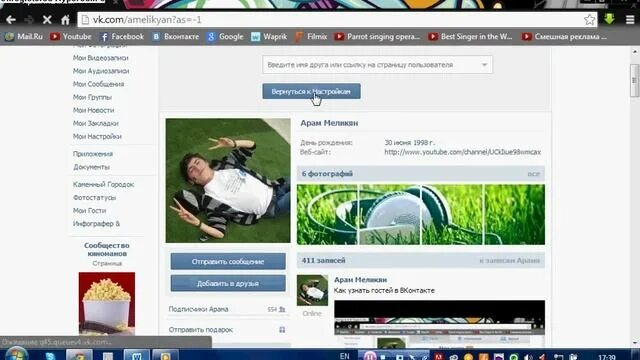Open the third headphones photo thumbnail
Image resolution: width=640 pixels, height=360 pixels.
click(x=452, y=215)
